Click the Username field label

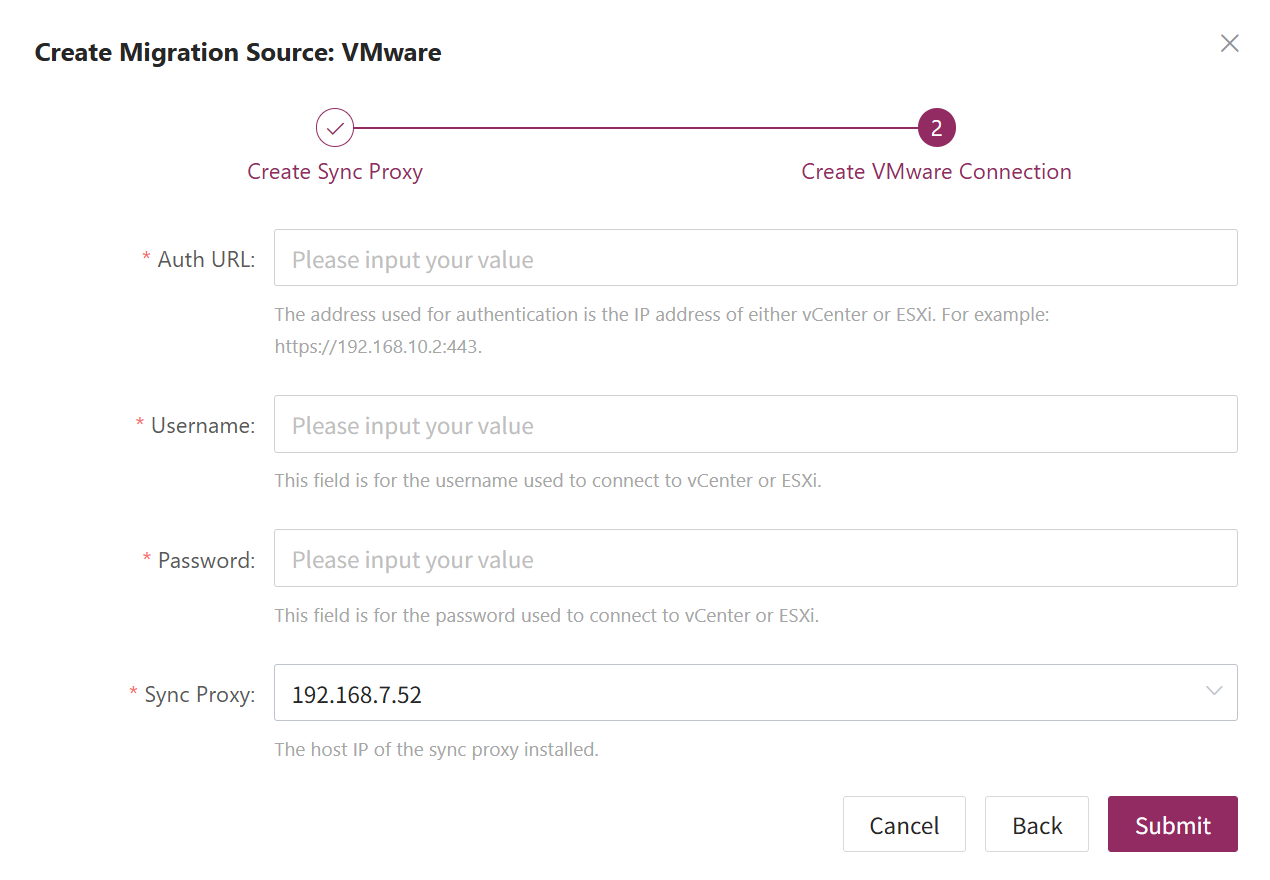[203, 426]
